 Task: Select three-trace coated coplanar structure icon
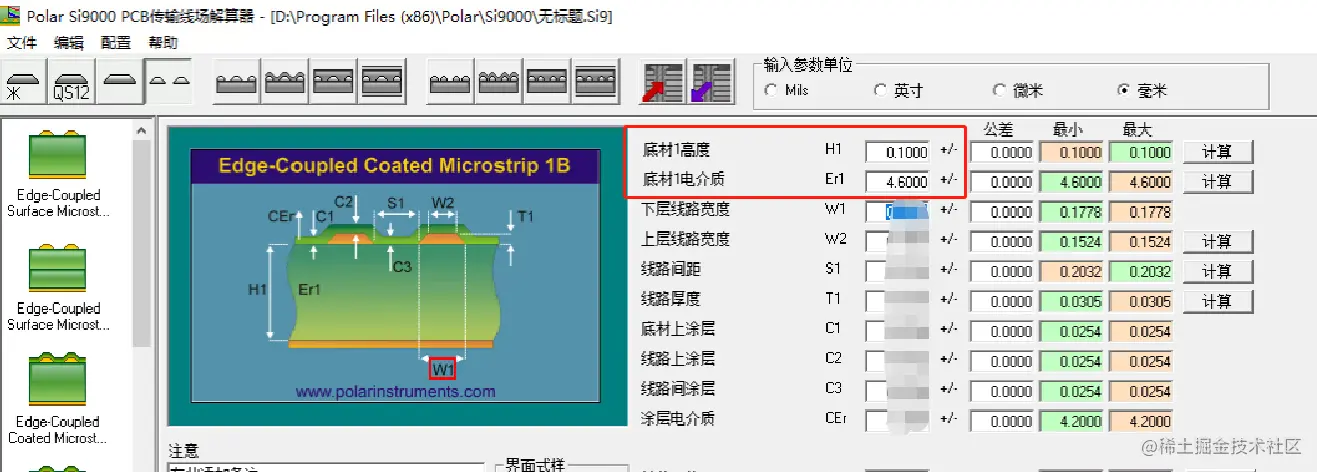click(x=285, y=81)
